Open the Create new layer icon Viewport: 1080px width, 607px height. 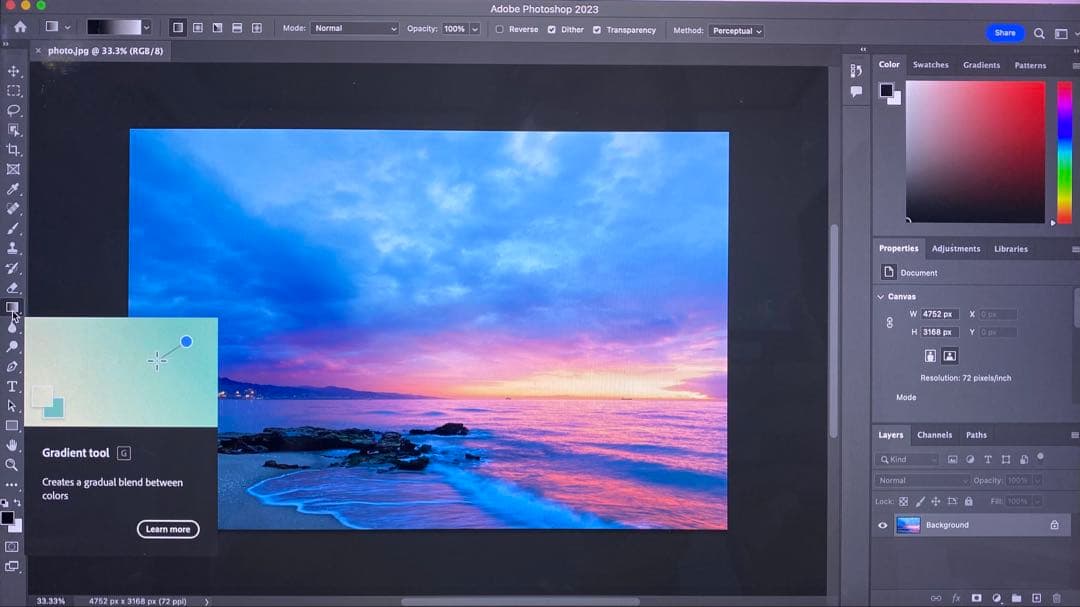pos(1037,597)
